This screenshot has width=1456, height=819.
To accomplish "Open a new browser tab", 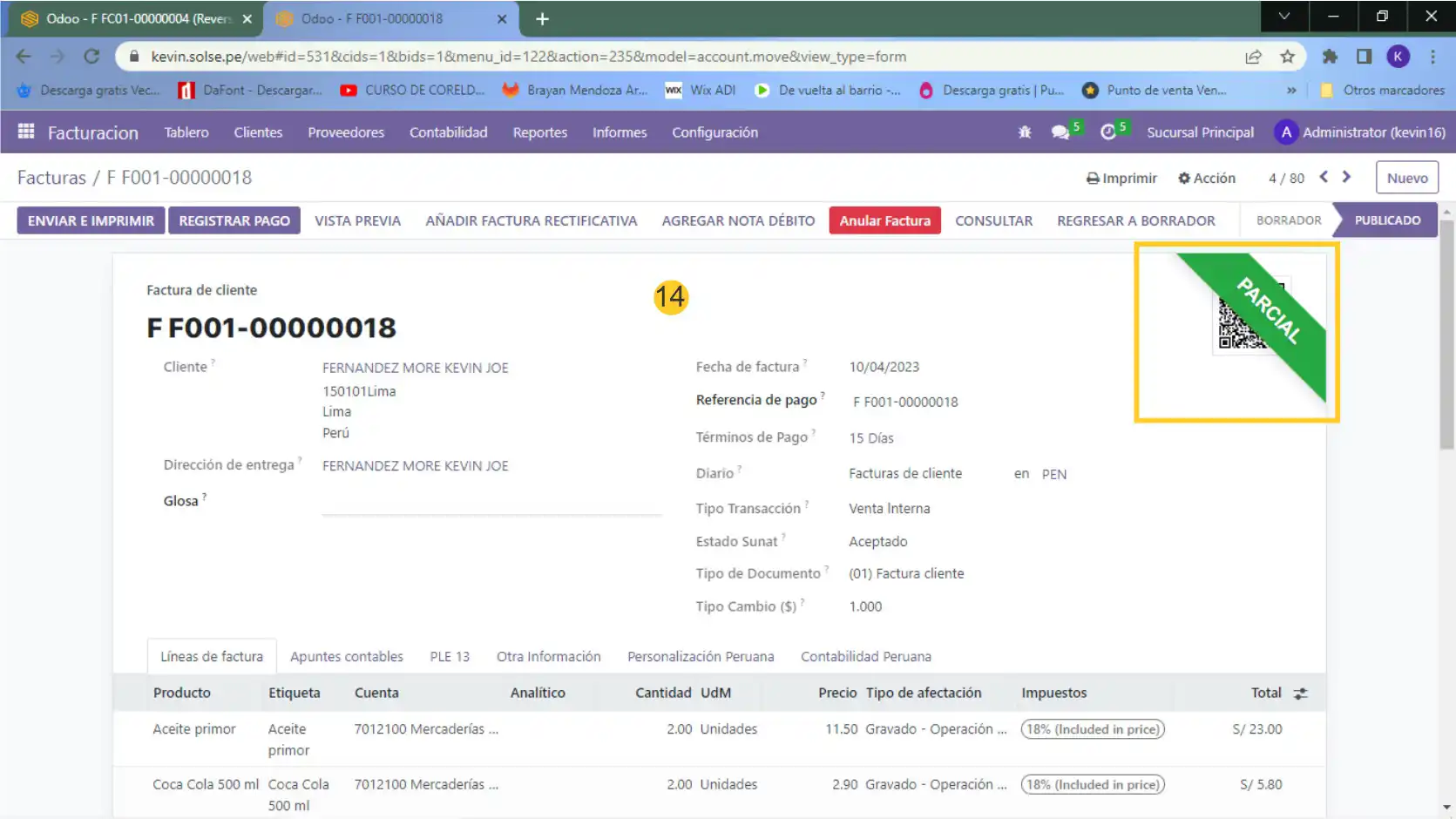I will (x=542, y=18).
